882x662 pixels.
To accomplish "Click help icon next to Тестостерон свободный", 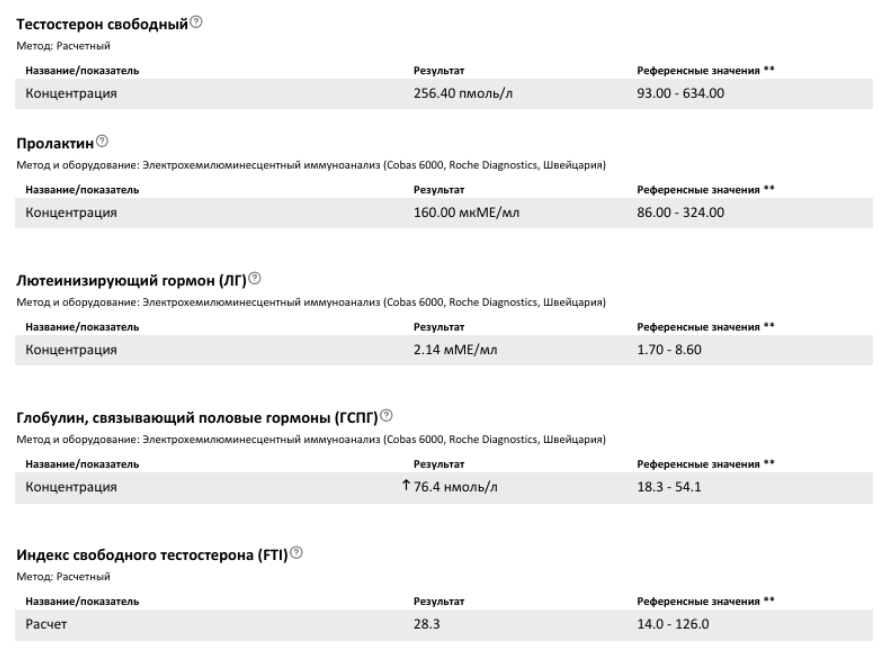I will [x=196, y=23].
